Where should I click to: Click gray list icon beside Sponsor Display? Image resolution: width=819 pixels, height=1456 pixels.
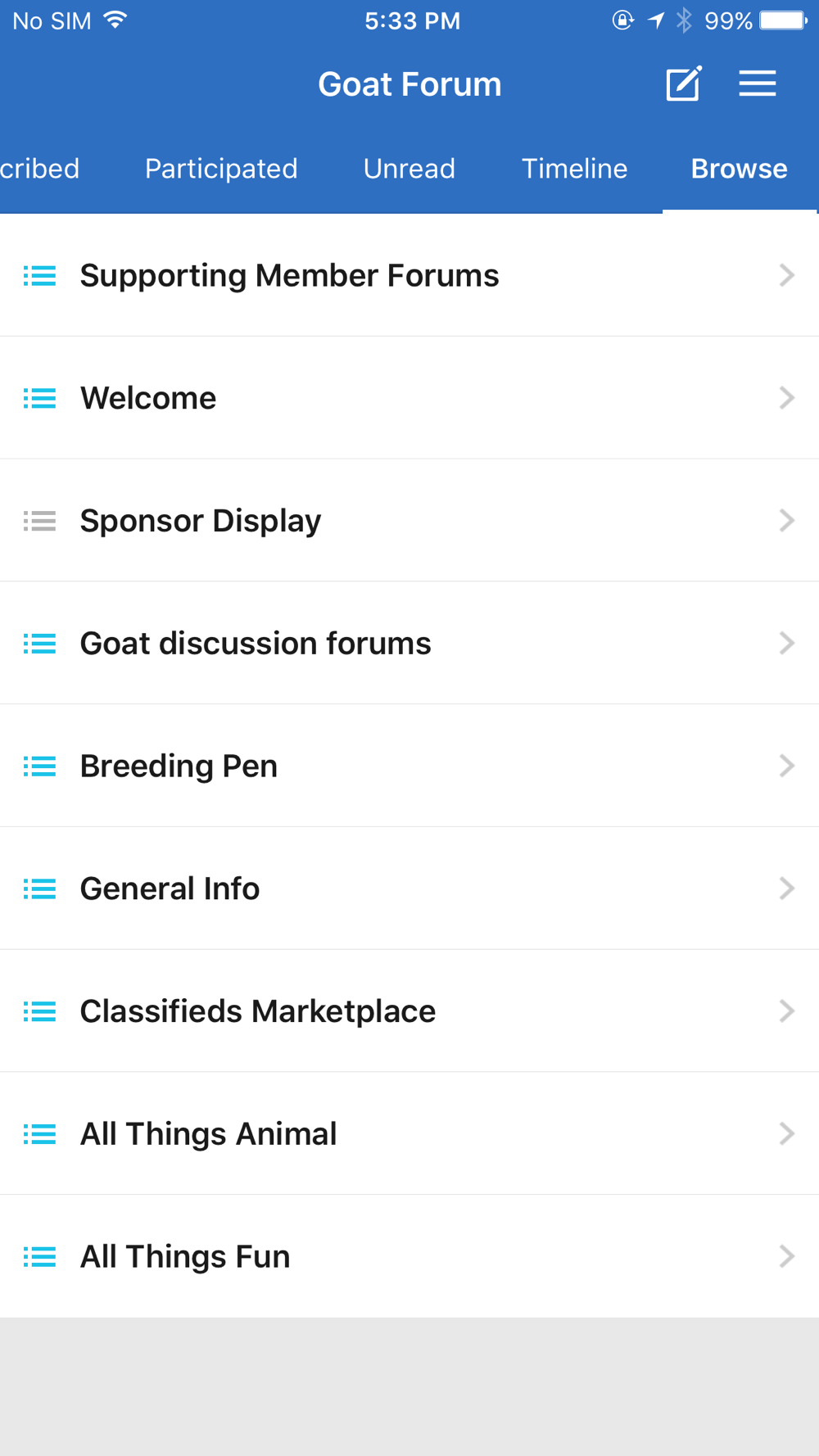tap(39, 521)
